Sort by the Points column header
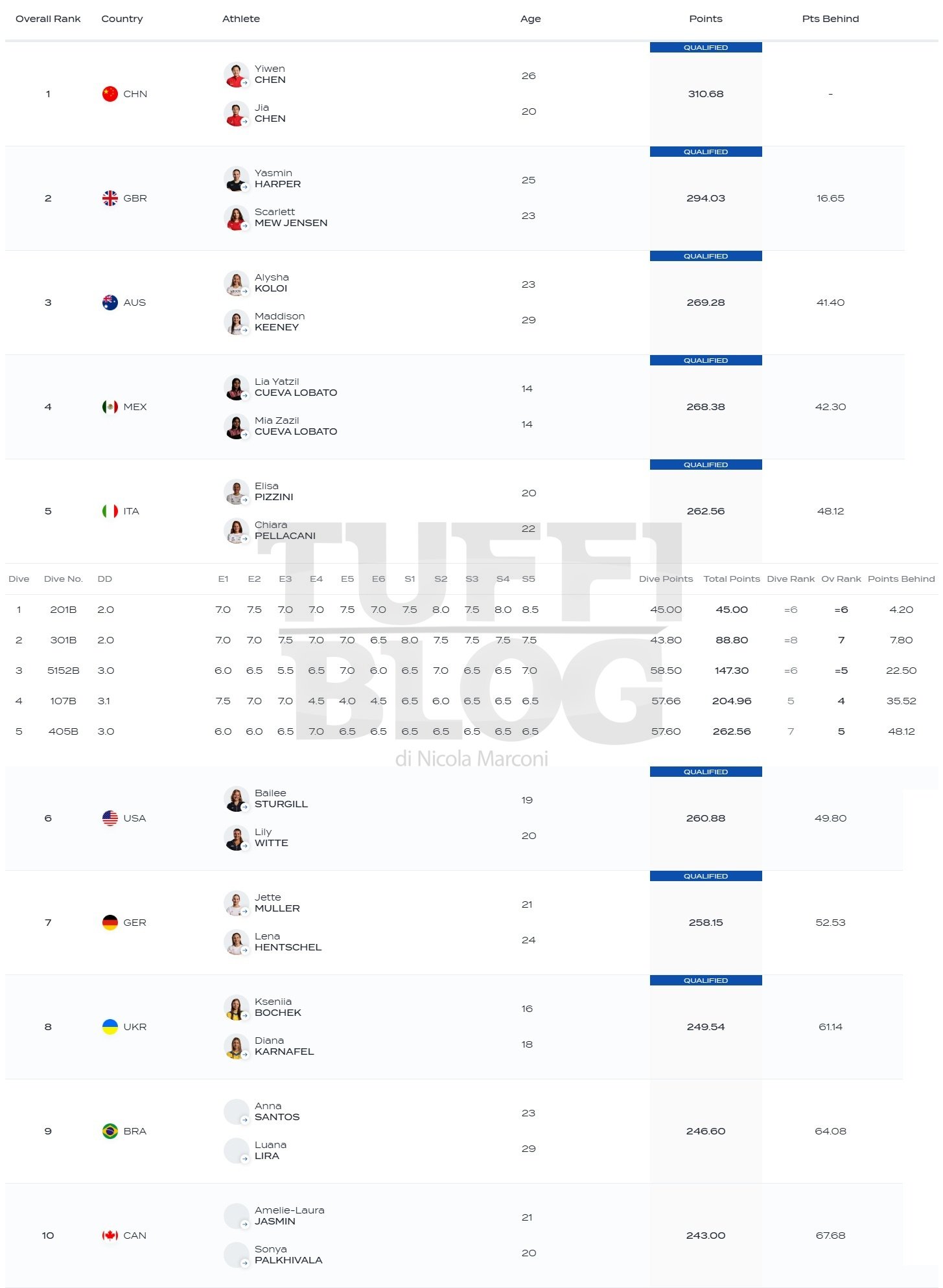 click(x=706, y=19)
